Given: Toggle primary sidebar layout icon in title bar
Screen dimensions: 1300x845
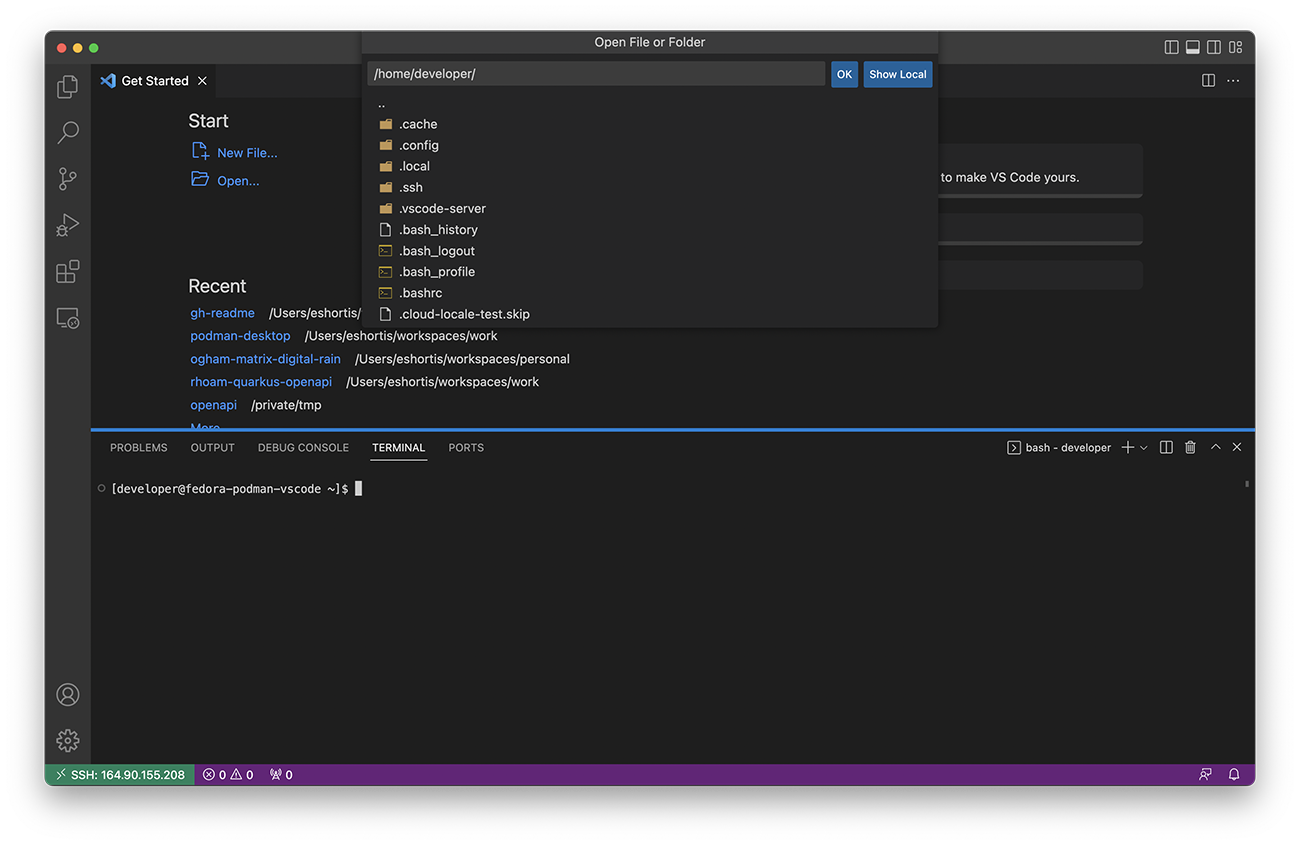Looking at the screenshot, I should click(1172, 47).
